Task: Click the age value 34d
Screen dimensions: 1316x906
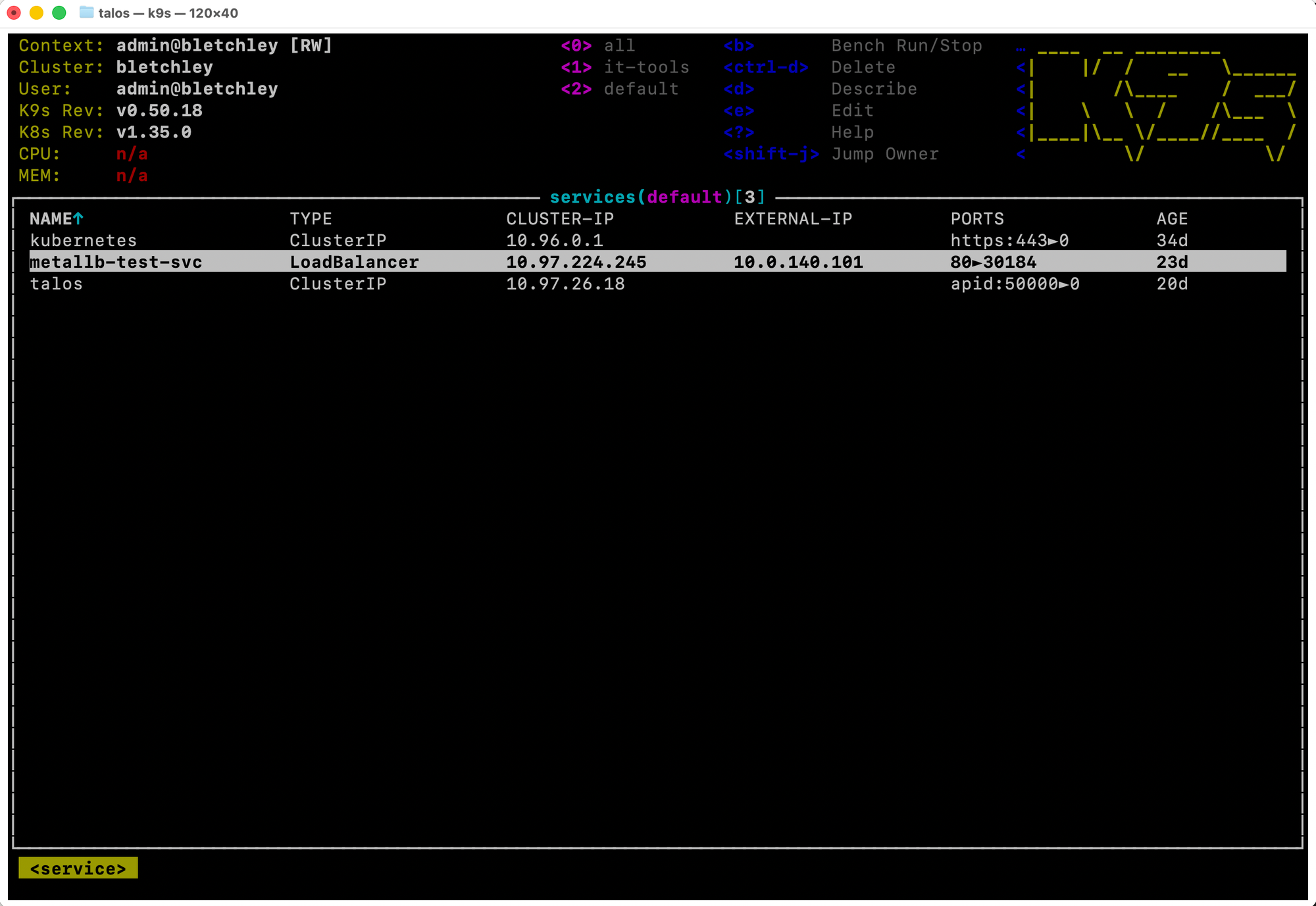Action: coord(1172,240)
